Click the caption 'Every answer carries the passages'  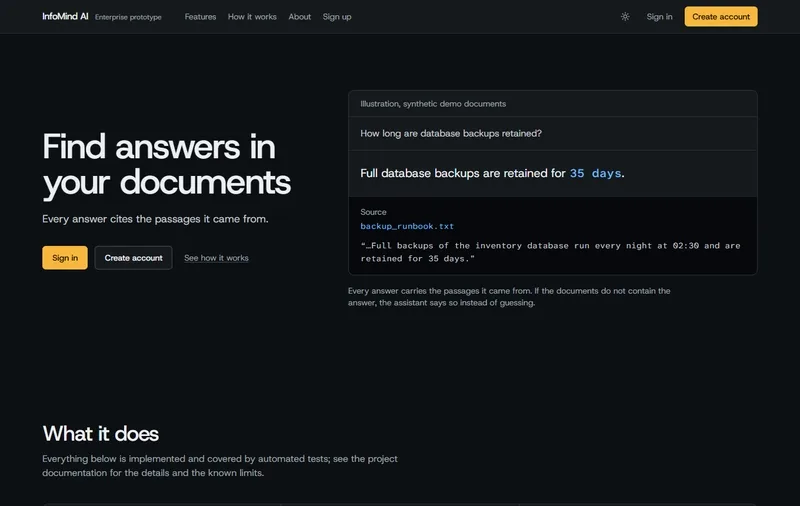click(x=509, y=297)
